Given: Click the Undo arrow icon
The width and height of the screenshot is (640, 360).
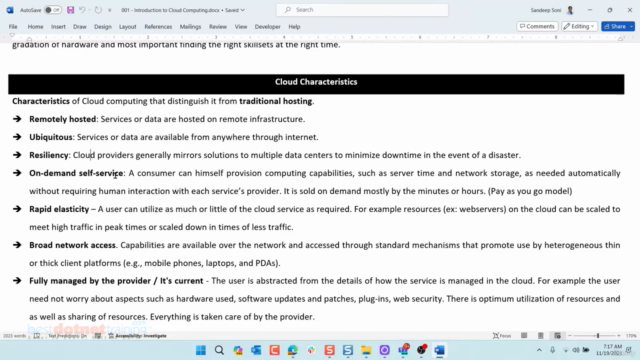Looking at the screenshot, I should (x=82, y=10).
